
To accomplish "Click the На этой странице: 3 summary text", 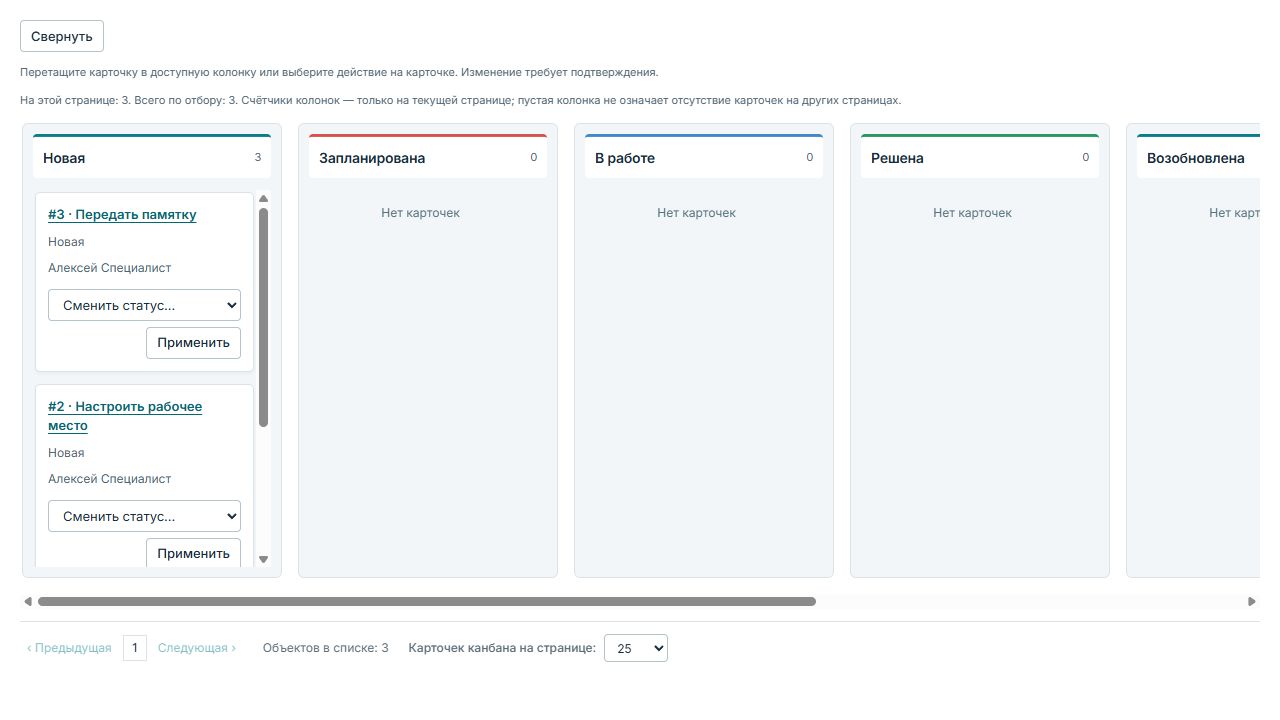I will click(x=460, y=101).
